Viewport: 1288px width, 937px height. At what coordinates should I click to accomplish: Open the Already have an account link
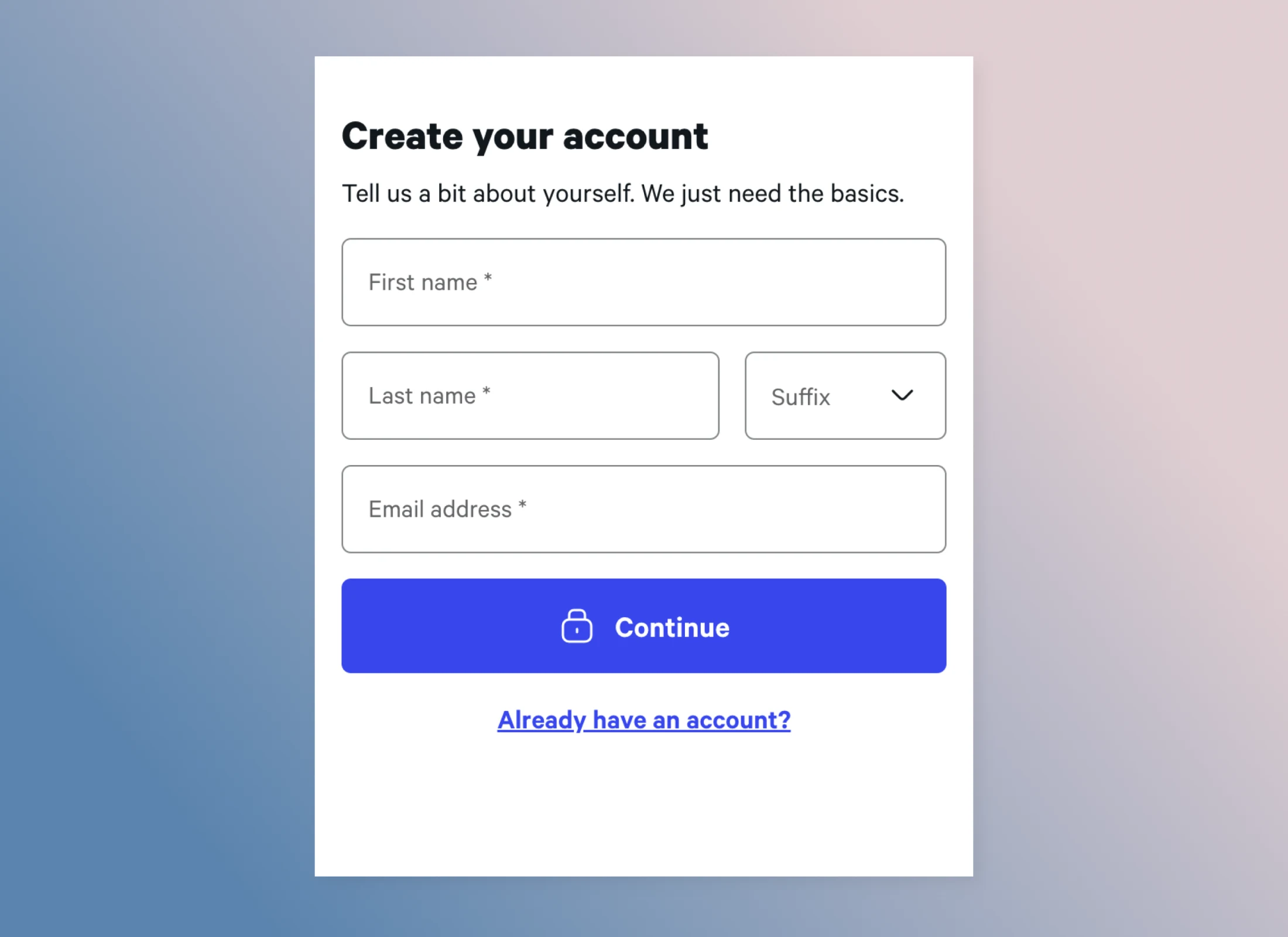click(x=644, y=720)
